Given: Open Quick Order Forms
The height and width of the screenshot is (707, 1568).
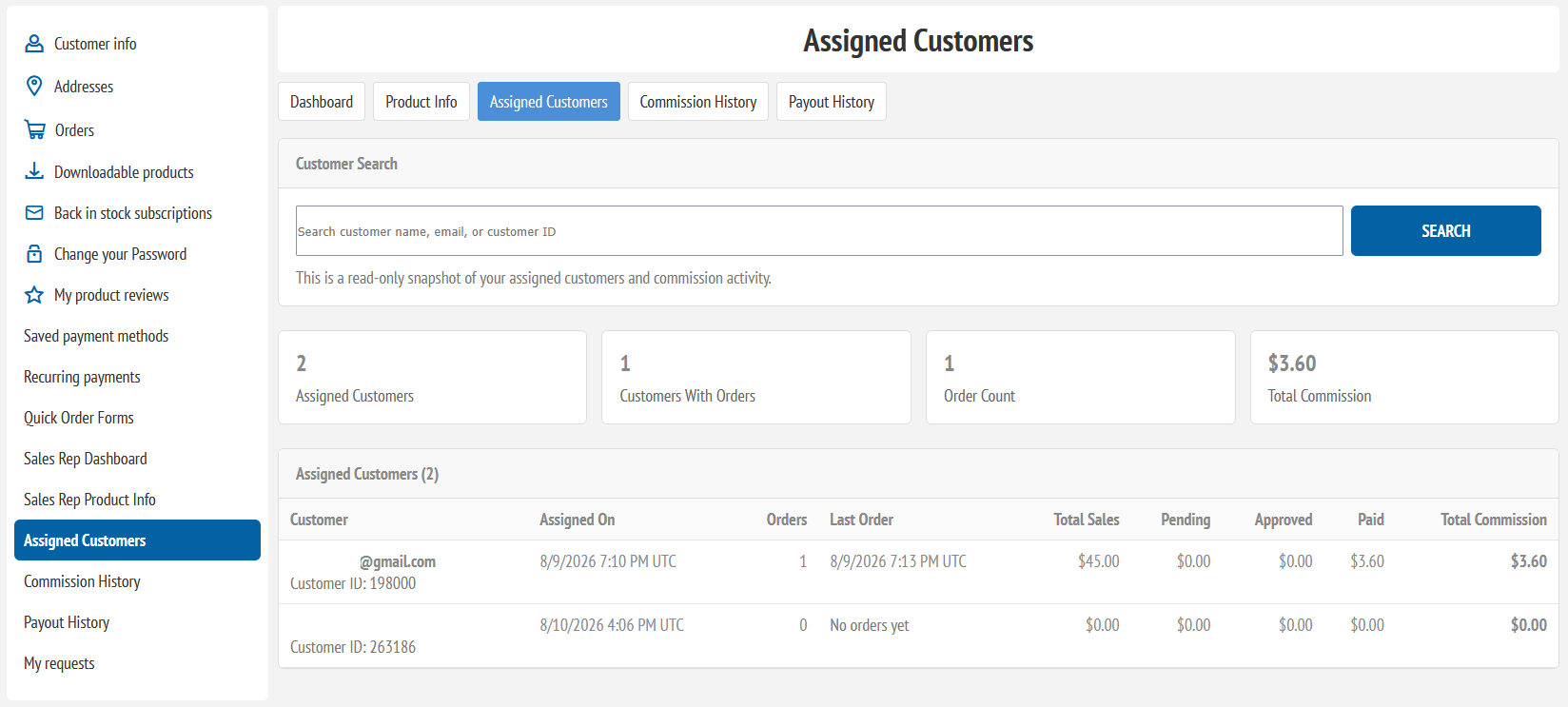Looking at the screenshot, I should click(x=79, y=418).
